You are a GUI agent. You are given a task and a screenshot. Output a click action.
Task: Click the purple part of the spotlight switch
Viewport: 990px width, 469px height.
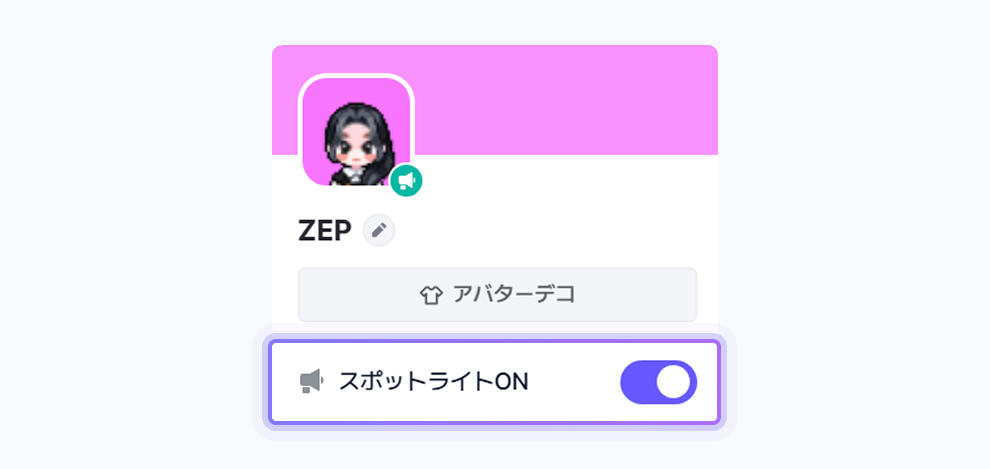point(638,382)
